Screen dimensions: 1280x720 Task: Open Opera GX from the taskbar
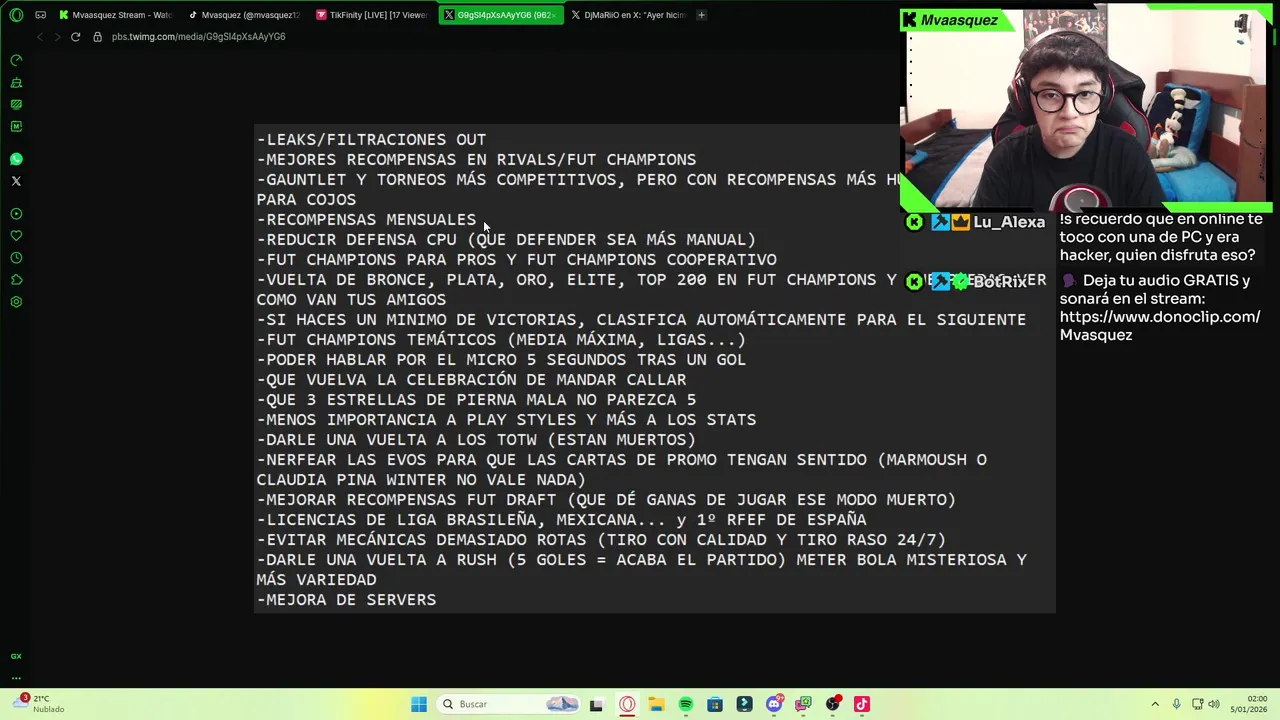tap(627, 704)
